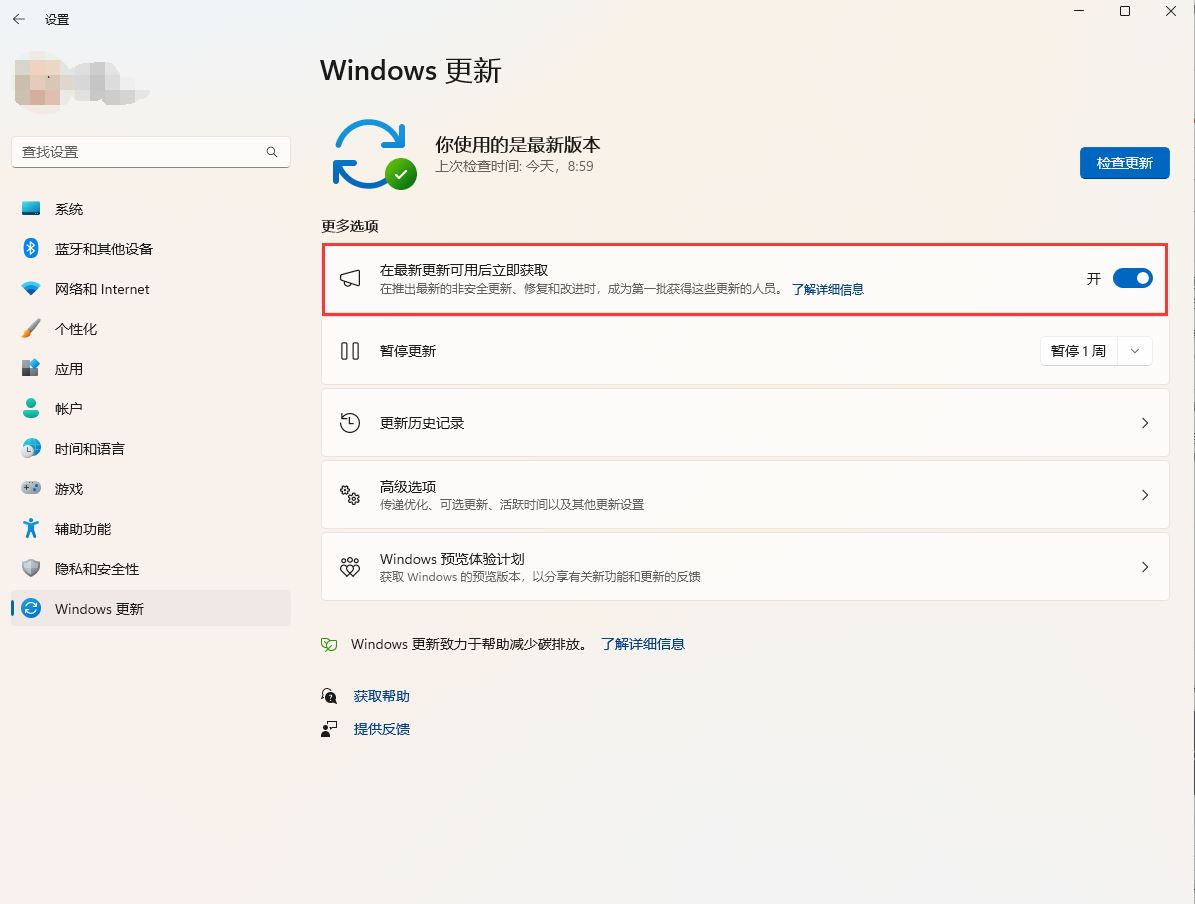Click the Bluetooth and other devices icon
This screenshot has width=1195, height=904.
click(x=31, y=248)
